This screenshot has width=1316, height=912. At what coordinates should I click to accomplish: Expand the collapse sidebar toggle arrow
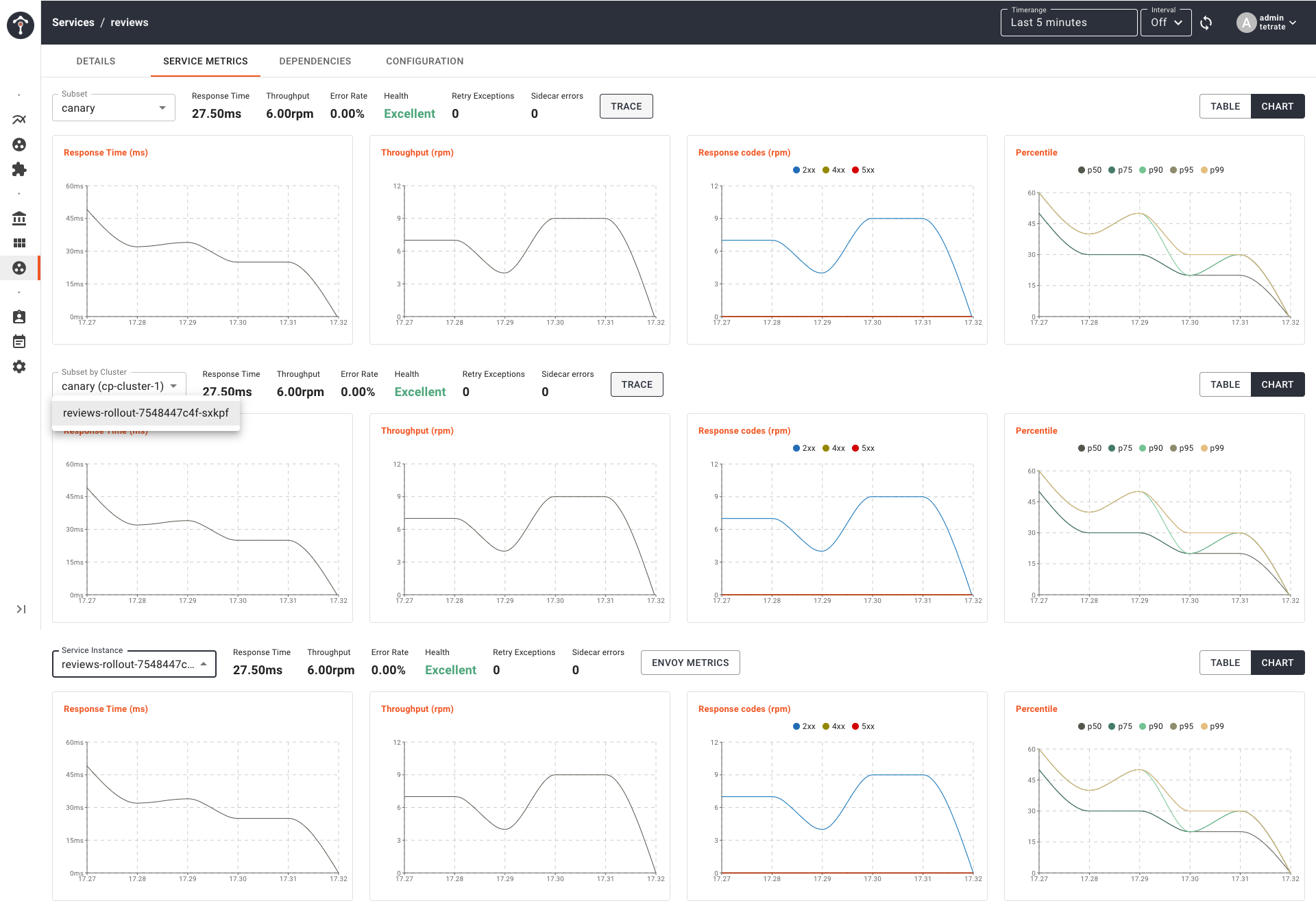tap(19, 609)
